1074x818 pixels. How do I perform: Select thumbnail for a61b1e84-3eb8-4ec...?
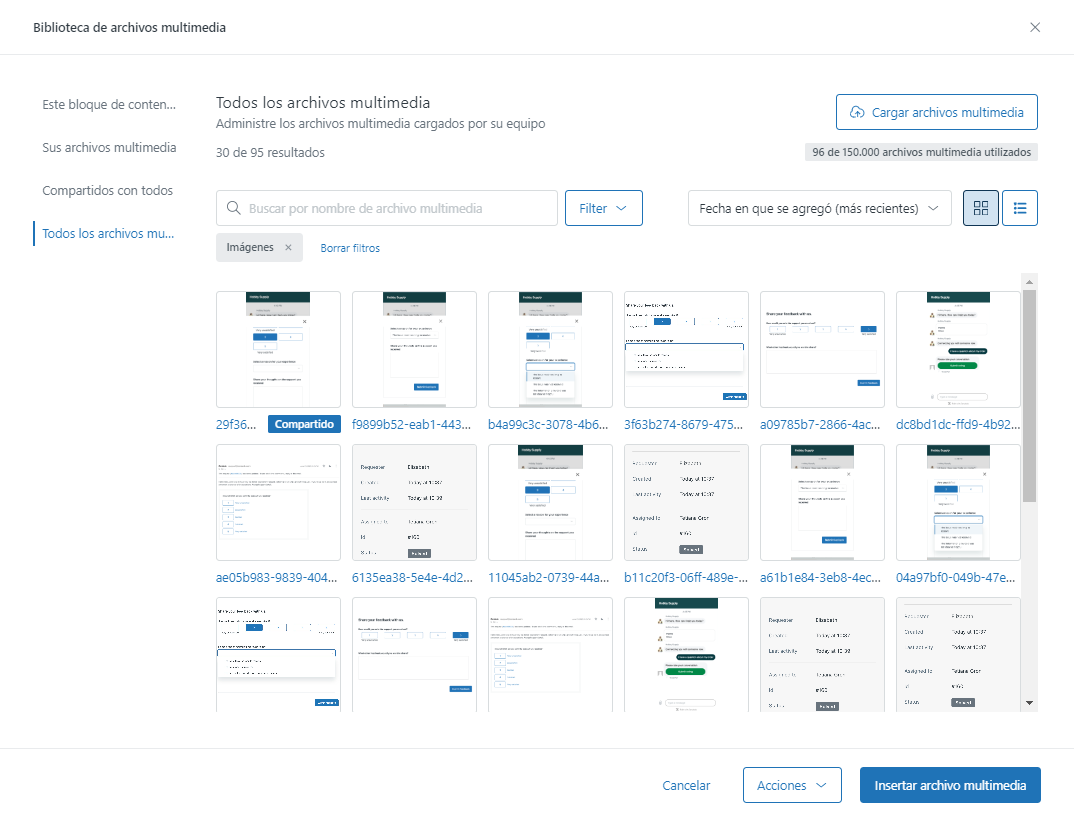pos(822,502)
